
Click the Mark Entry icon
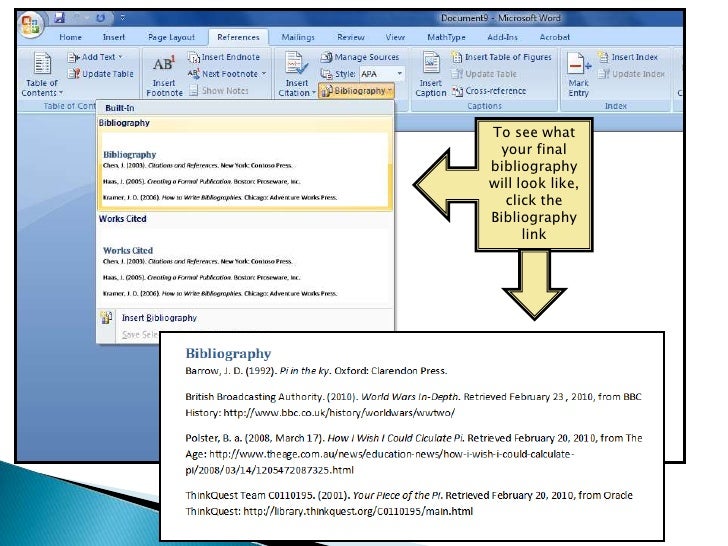(x=578, y=64)
